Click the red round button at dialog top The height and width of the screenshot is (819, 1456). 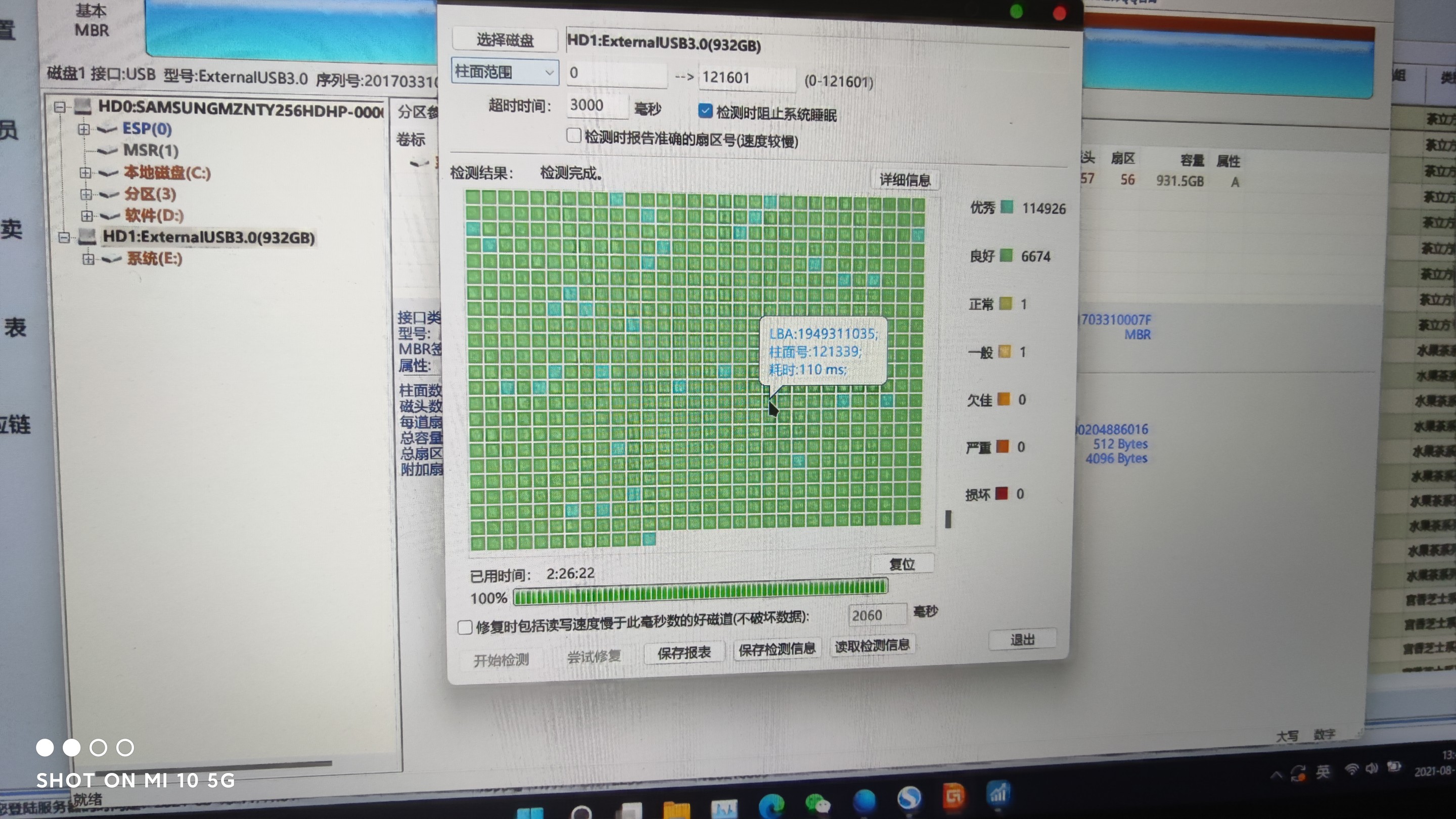[1059, 13]
